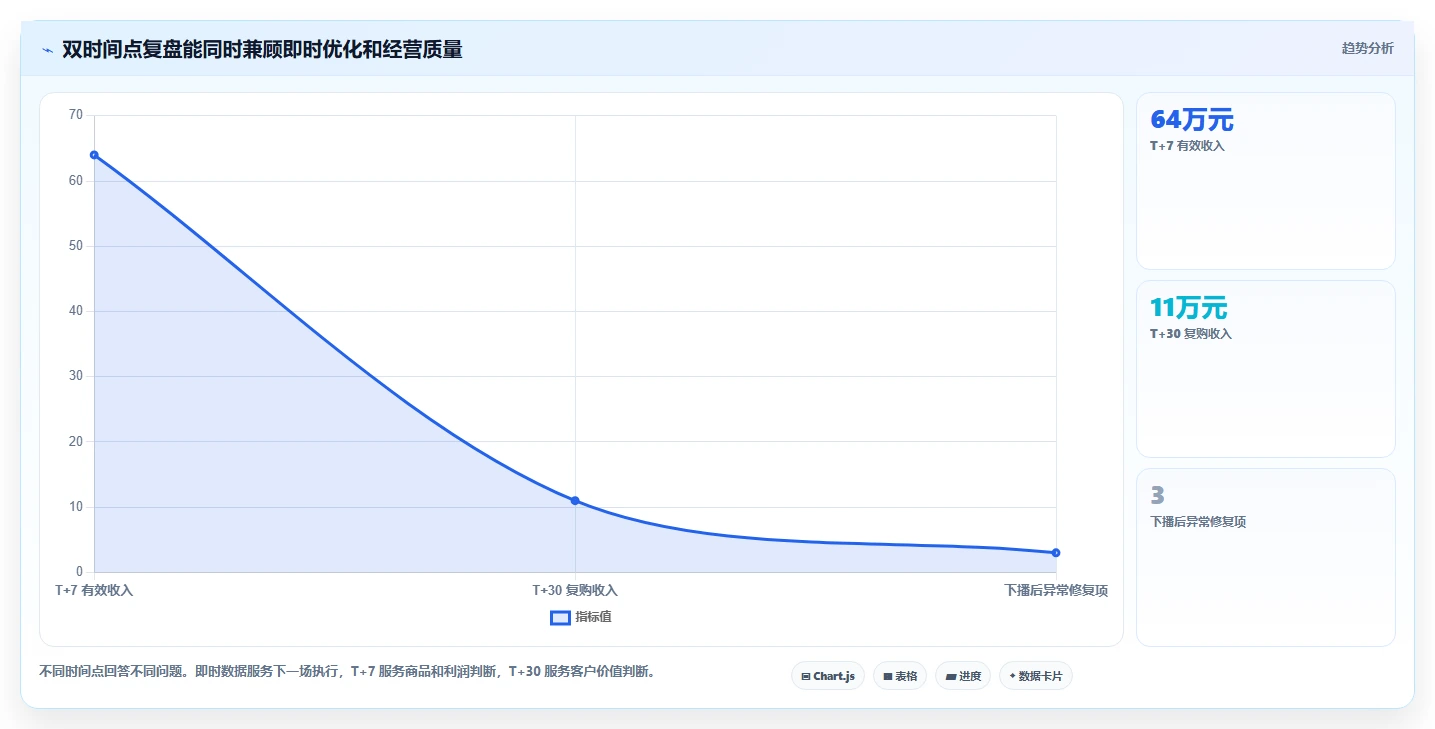Click the y-axis tick 60
Screen dimensions: 1435x729
point(76,181)
